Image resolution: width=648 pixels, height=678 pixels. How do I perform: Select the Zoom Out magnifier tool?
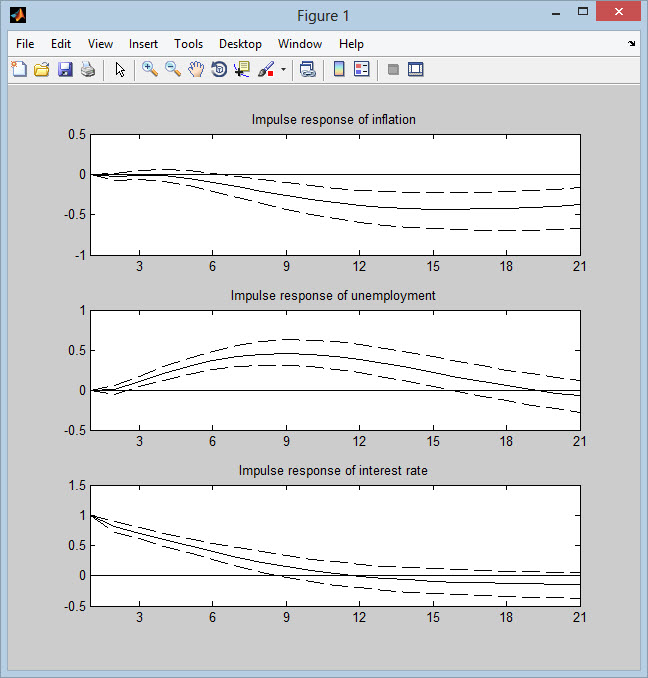point(173,69)
